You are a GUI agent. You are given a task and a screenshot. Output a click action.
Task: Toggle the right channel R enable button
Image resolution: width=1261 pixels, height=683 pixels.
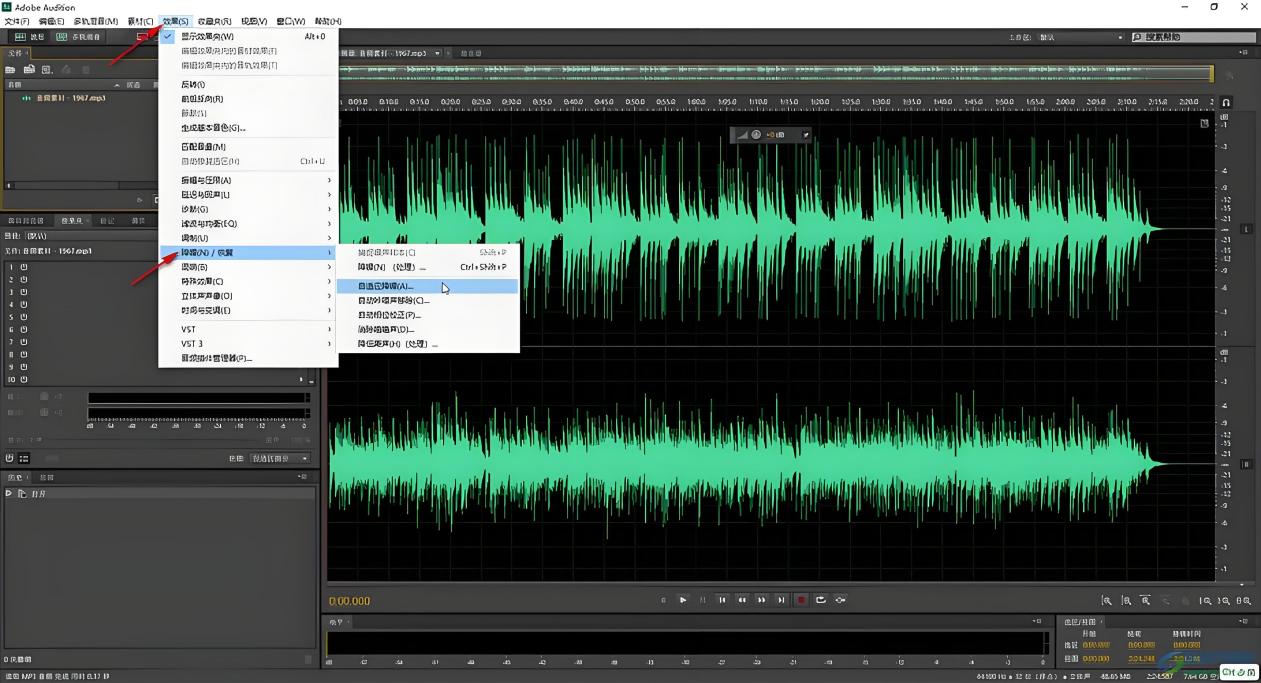pos(1246,464)
